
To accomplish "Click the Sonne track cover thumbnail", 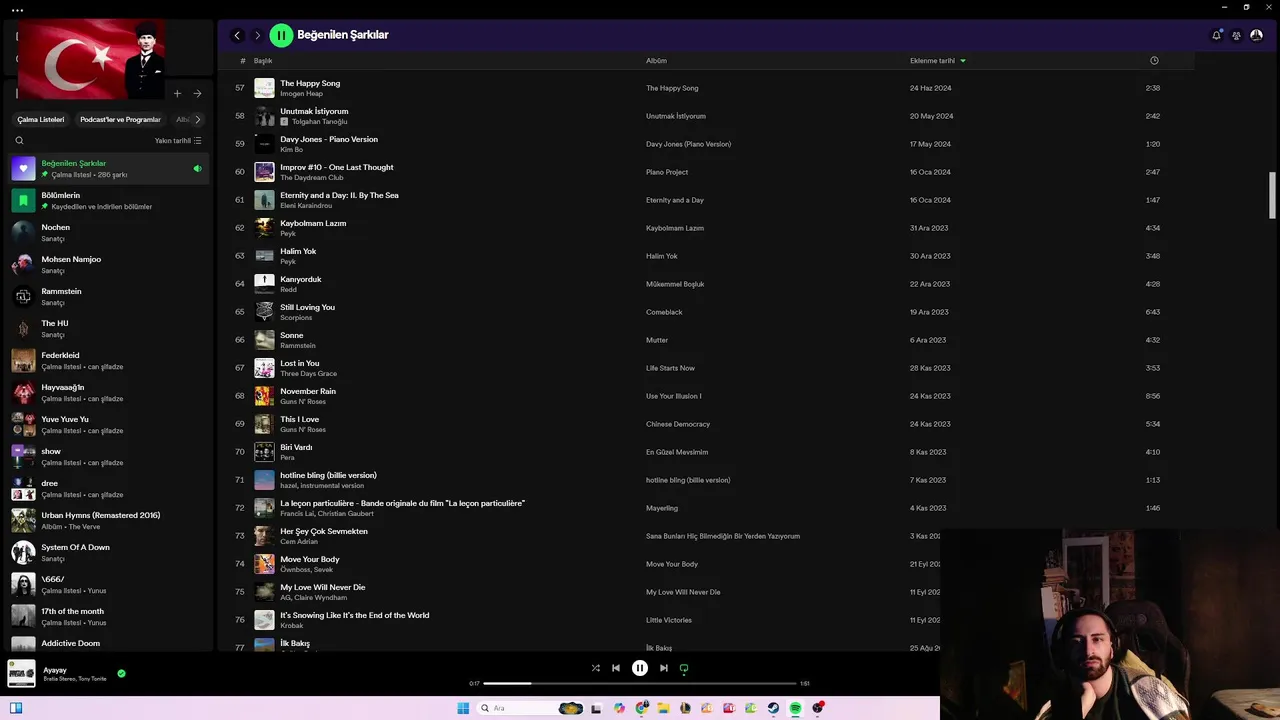I will tap(264, 340).
